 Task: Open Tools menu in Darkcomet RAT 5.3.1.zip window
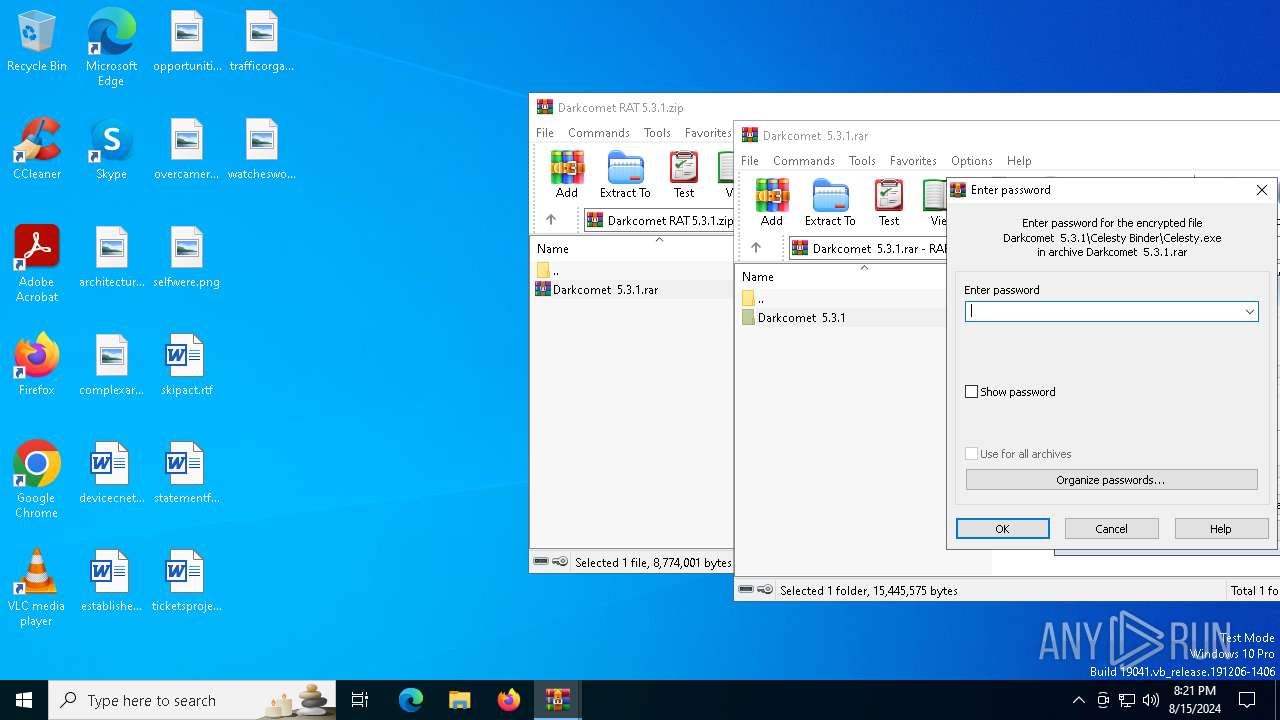click(x=657, y=133)
